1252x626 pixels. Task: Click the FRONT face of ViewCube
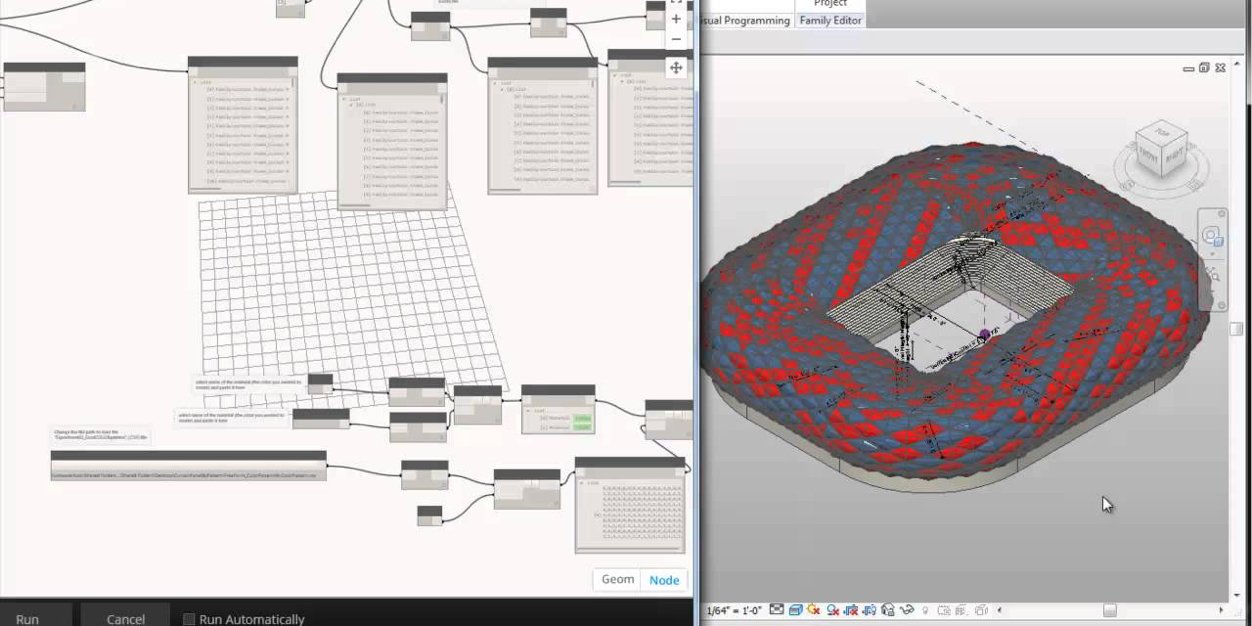(x=1148, y=156)
